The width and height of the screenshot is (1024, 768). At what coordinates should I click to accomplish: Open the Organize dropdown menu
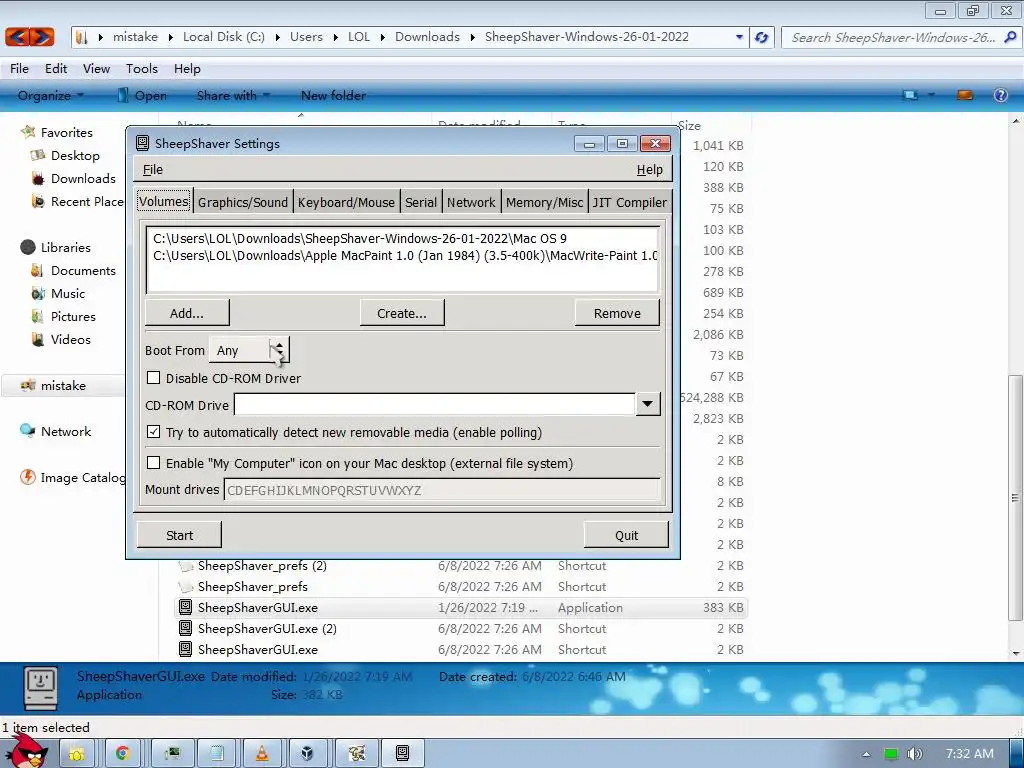pyautogui.click(x=50, y=95)
